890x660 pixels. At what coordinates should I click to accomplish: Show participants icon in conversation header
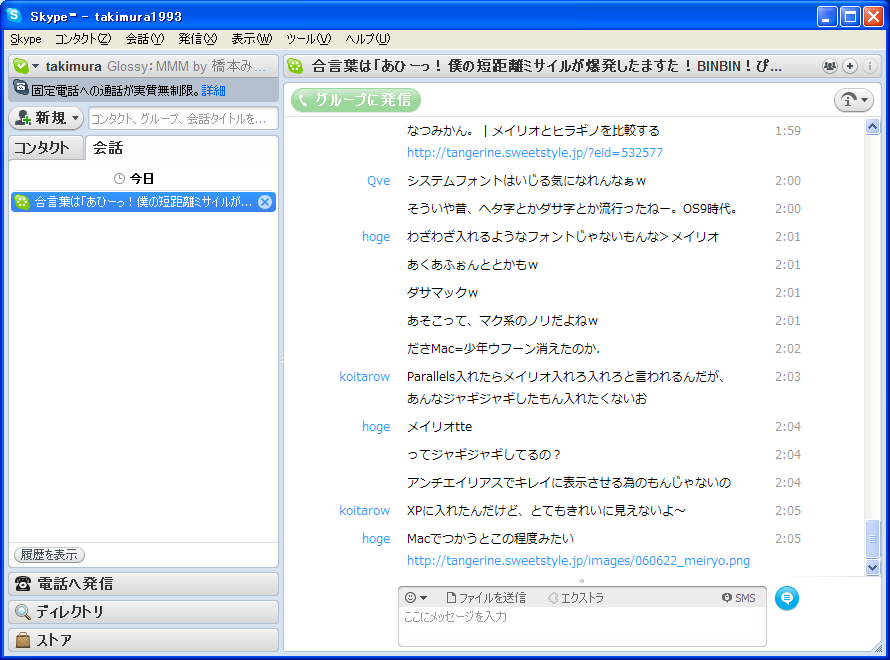click(x=830, y=66)
